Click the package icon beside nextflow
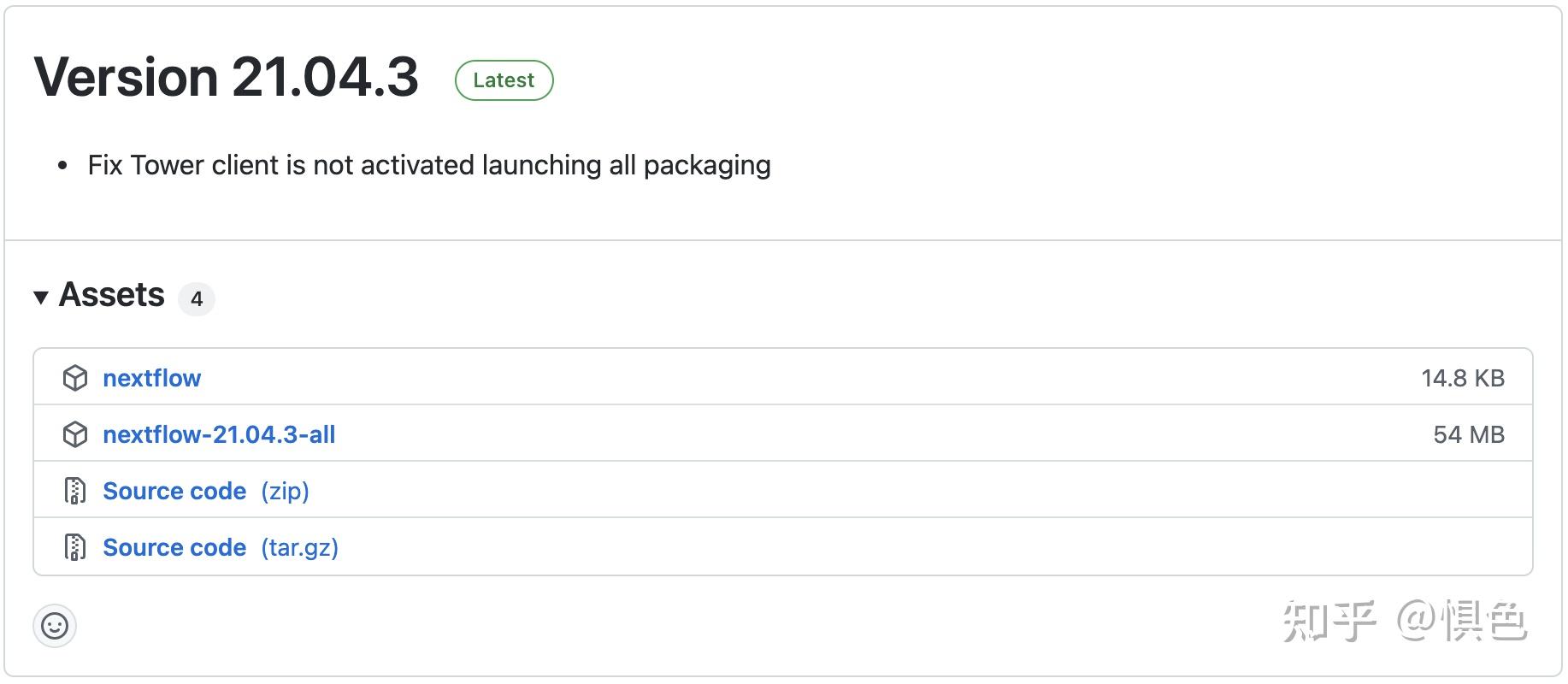Viewport: 1568px width, 684px height. pos(75,378)
